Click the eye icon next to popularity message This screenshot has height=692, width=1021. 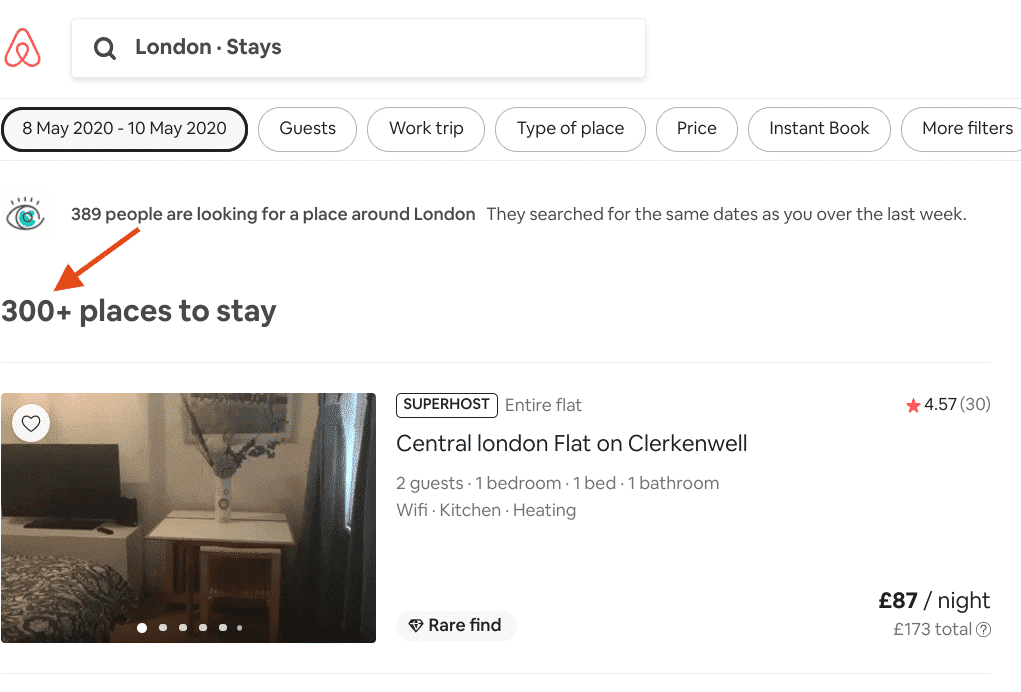click(x=25, y=213)
